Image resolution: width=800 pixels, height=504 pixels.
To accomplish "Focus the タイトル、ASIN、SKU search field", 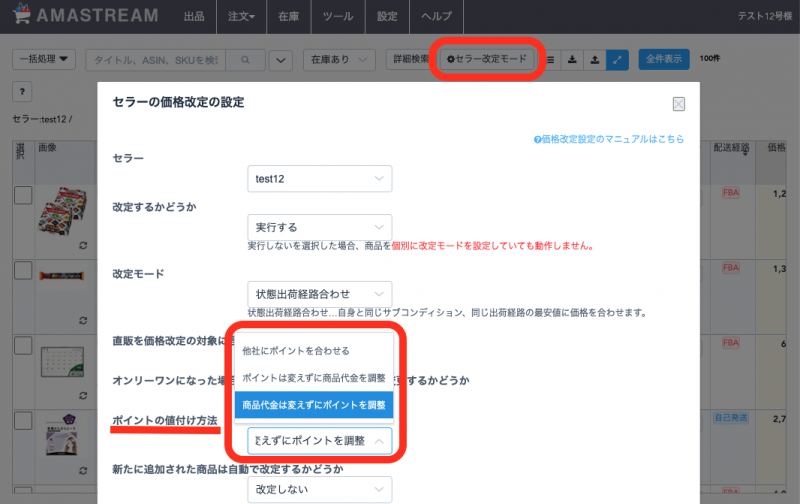I will [156, 60].
